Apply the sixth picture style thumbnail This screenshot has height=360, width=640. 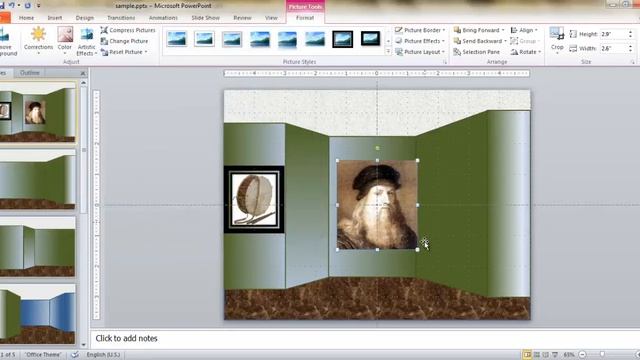coord(315,39)
